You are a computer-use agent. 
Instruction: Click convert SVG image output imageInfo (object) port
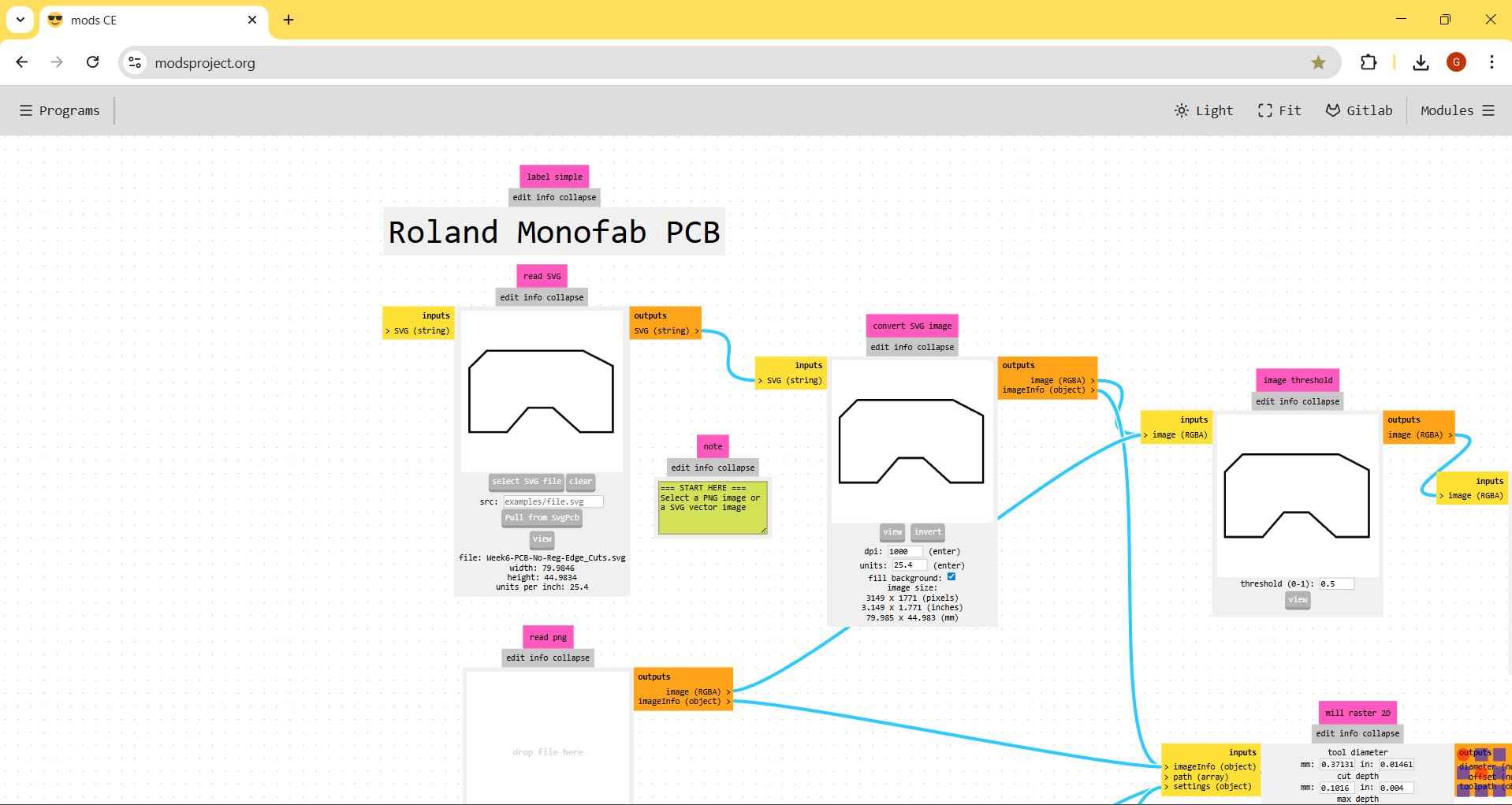1048,390
